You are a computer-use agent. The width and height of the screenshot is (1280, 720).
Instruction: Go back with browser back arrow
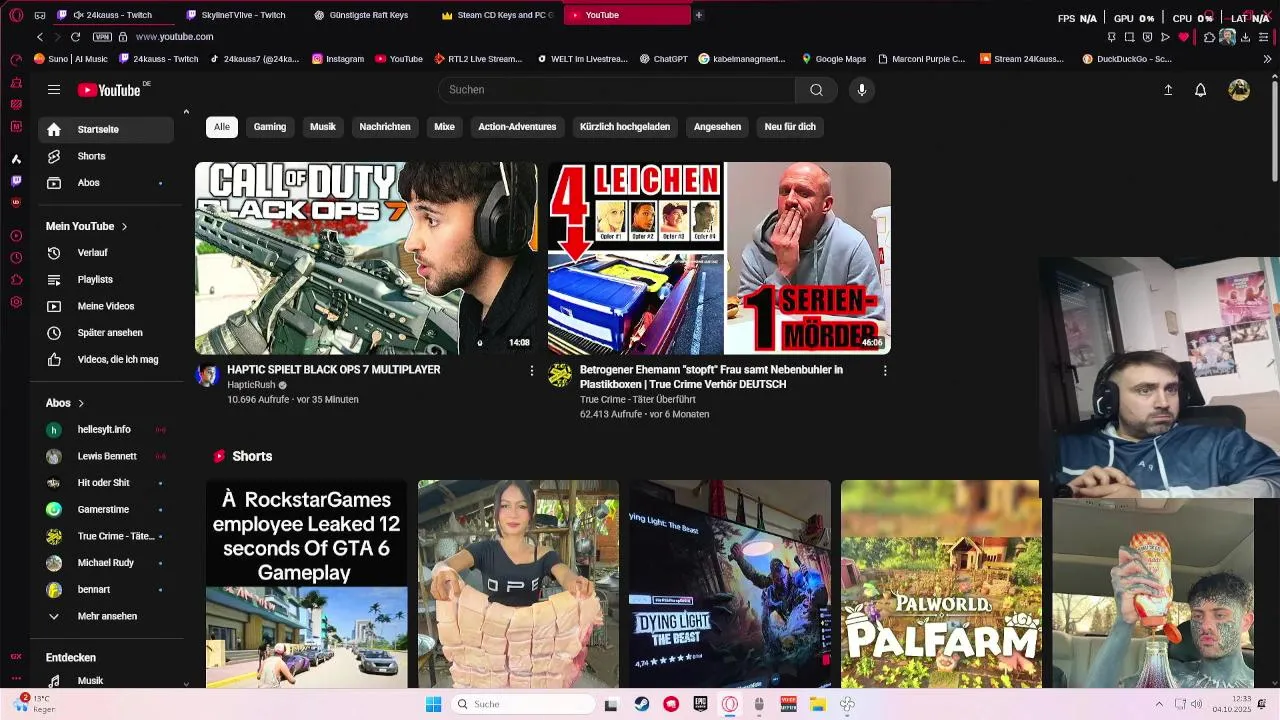(40, 37)
